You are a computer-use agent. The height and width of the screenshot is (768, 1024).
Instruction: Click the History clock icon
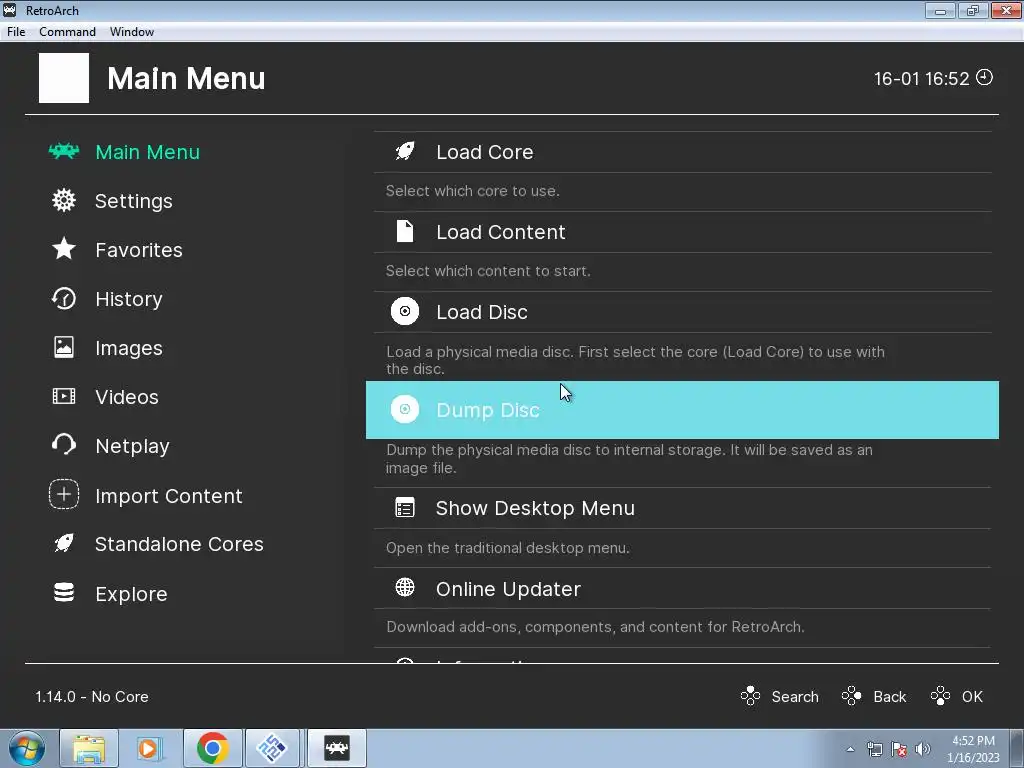point(64,298)
